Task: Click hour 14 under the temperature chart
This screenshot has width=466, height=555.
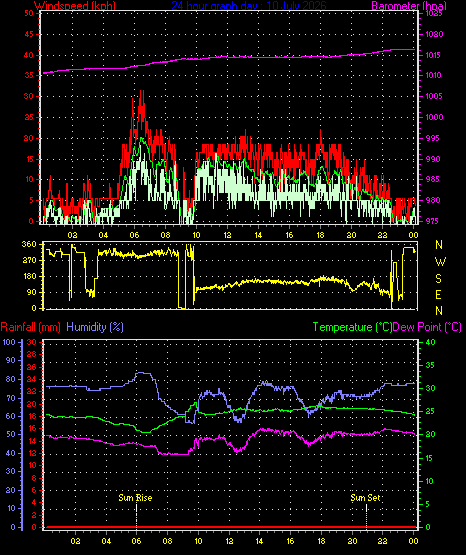Action: pos(260,541)
